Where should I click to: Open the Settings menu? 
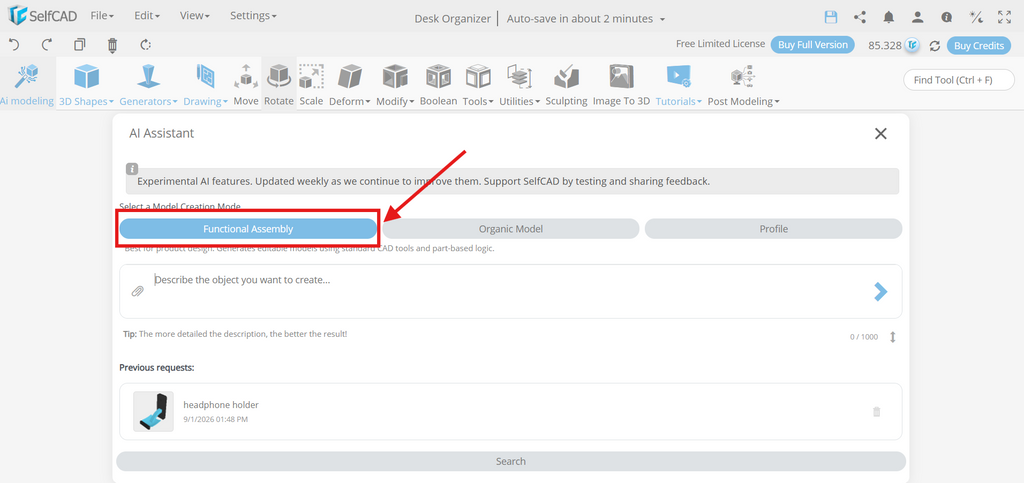(x=253, y=16)
